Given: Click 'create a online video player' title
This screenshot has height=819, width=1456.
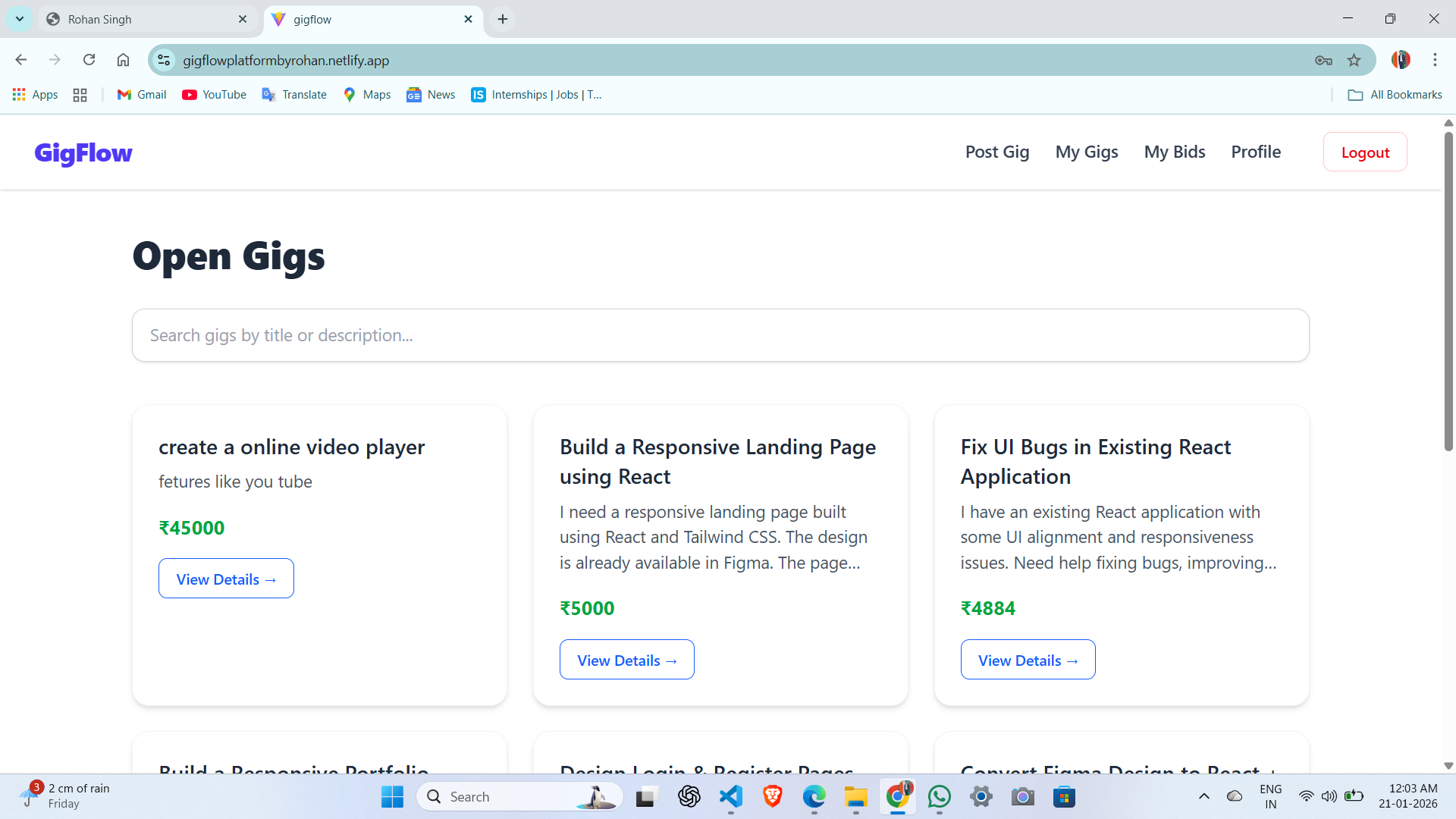Looking at the screenshot, I should (x=291, y=447).
